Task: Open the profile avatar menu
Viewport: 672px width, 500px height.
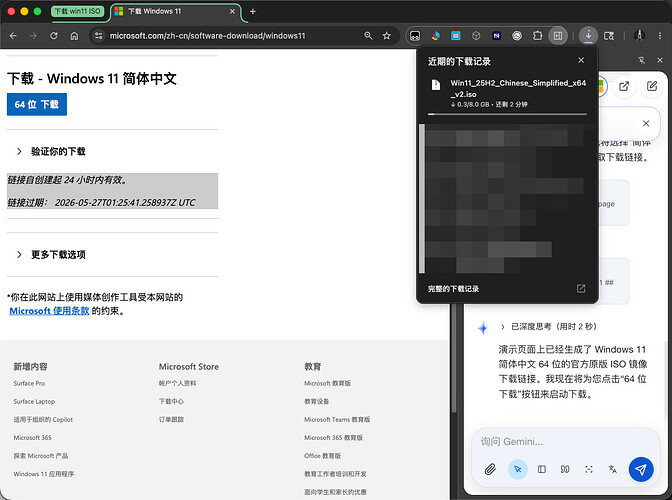Action: (x=639, y=36)
